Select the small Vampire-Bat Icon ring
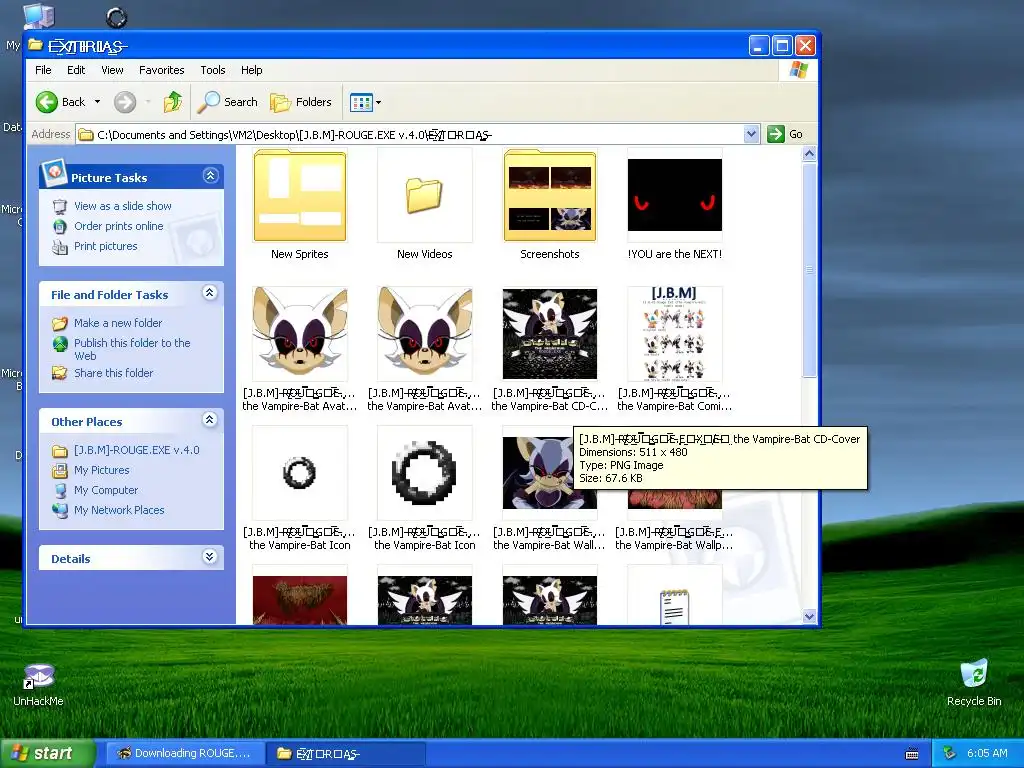This screenshot has width=1024, height=768. [300, 473]
